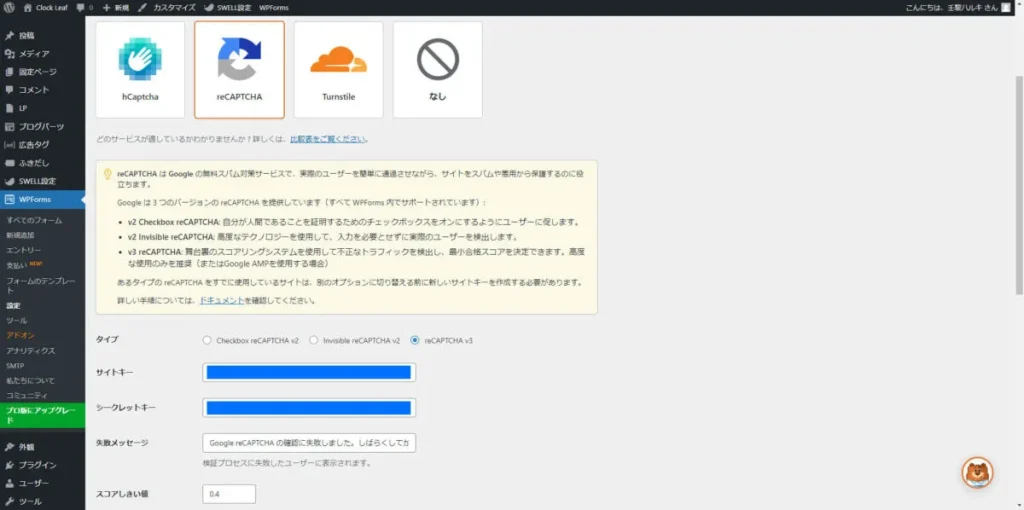Go to 私たちについて submenu
This screenshot has height=510, width=1024.
point(30,381)
